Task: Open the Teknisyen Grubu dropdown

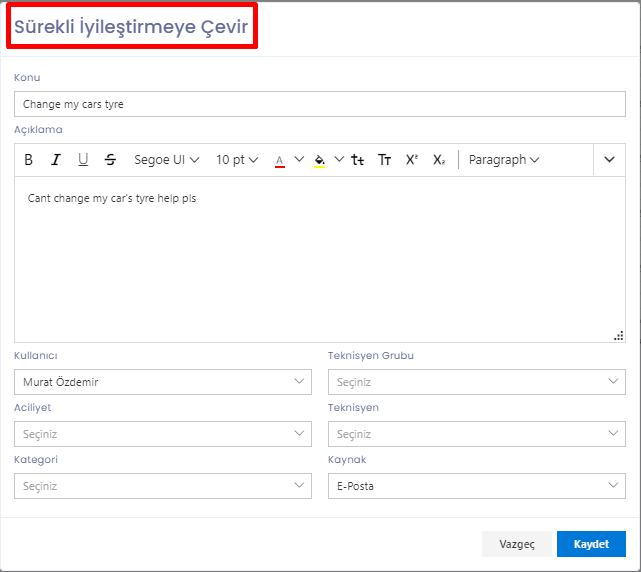Action: [477, 382]
